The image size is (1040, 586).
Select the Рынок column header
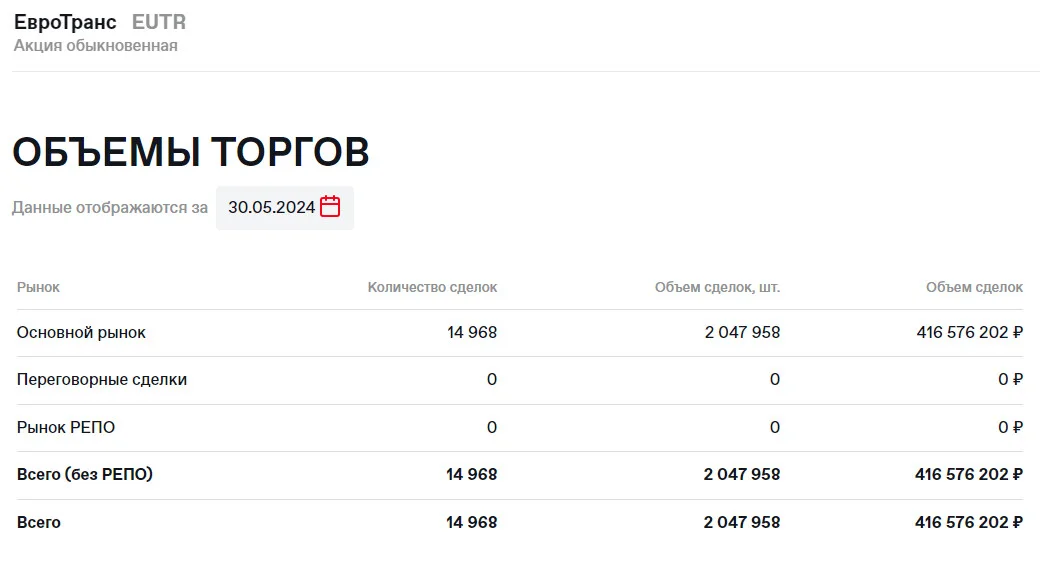tap(38, 287)
